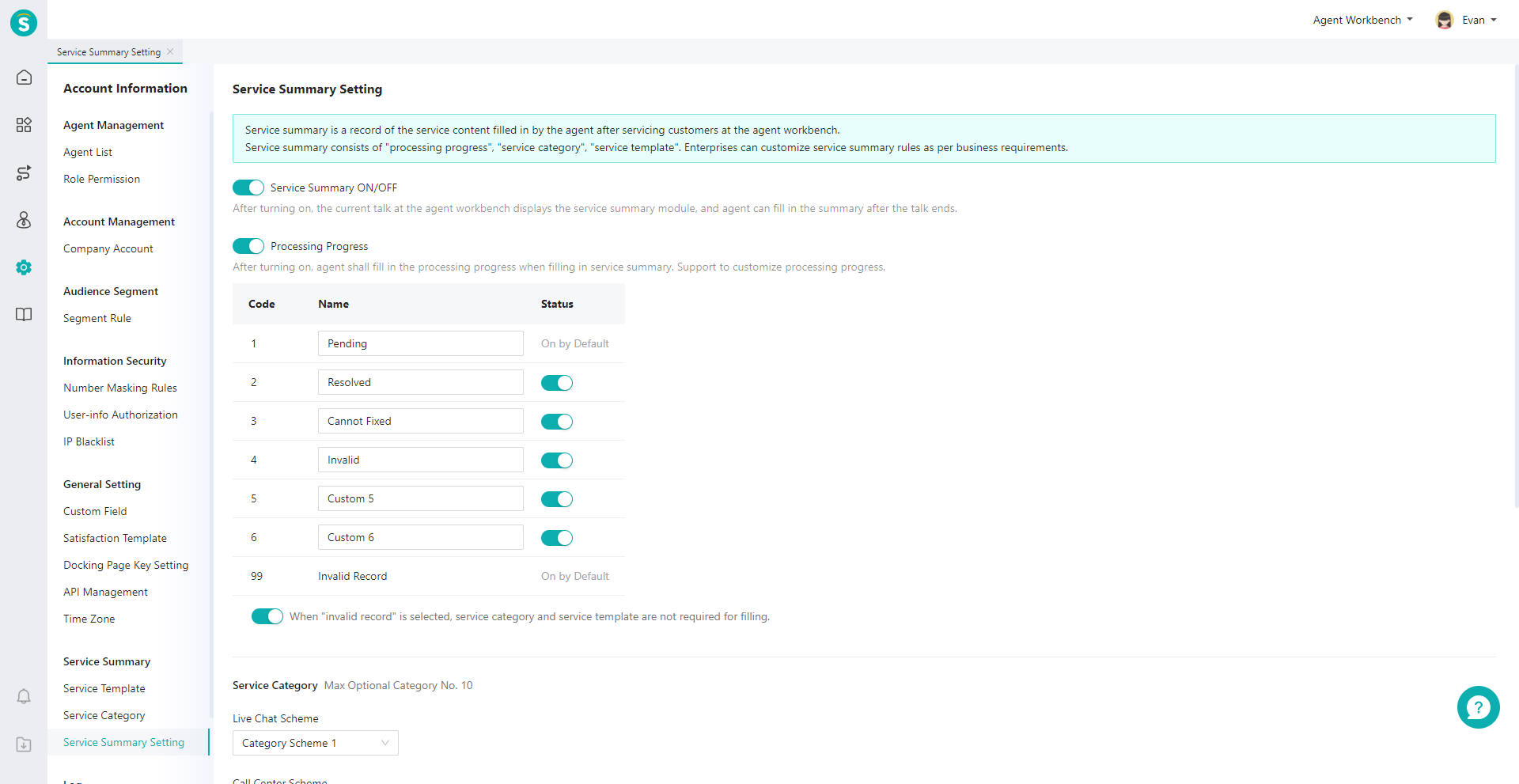Open the Evan user menu dropdown
This screenshot has width=1519, height=784.
(1479, 21)
